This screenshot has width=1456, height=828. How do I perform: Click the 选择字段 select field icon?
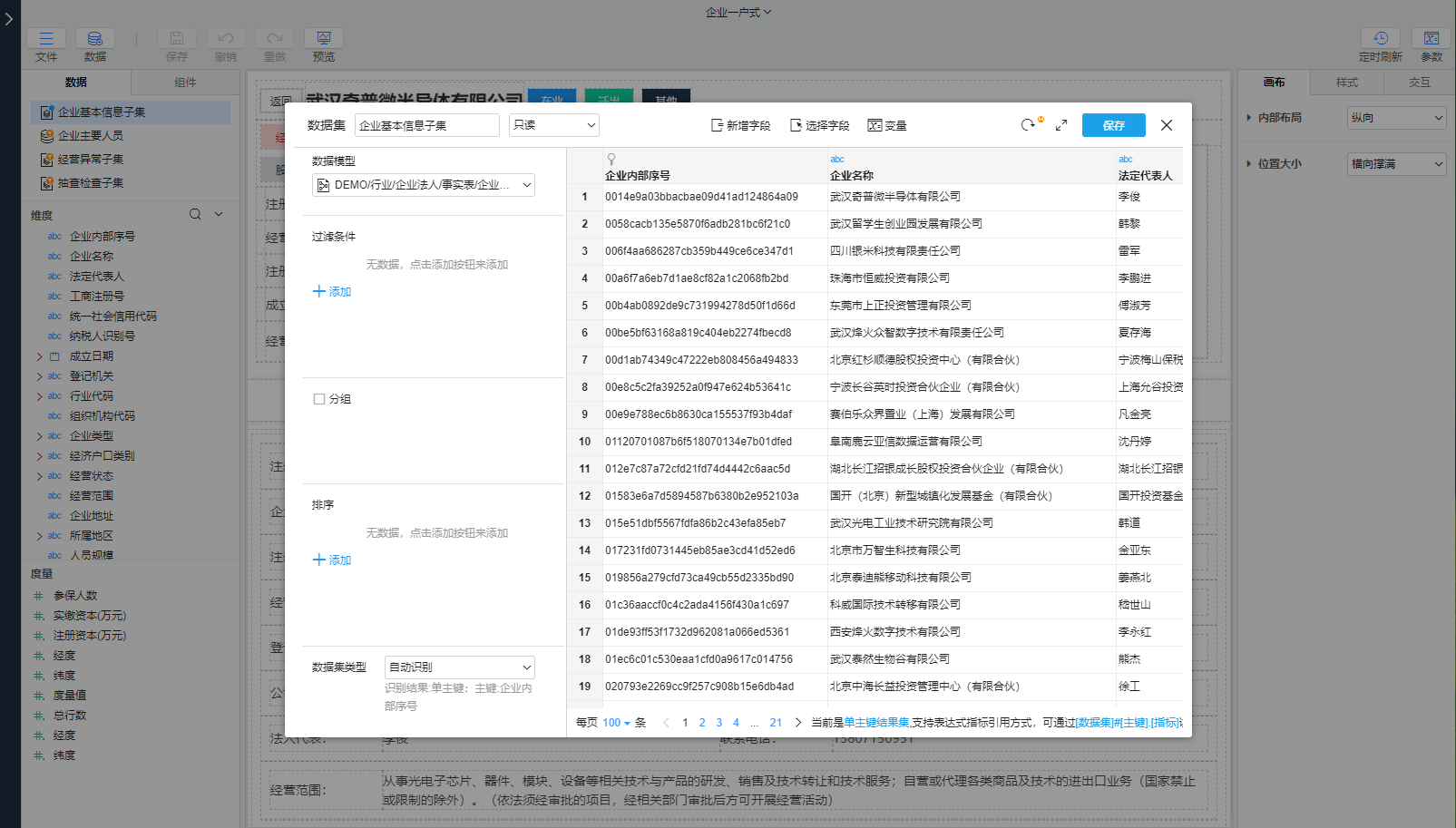(796, 125)
